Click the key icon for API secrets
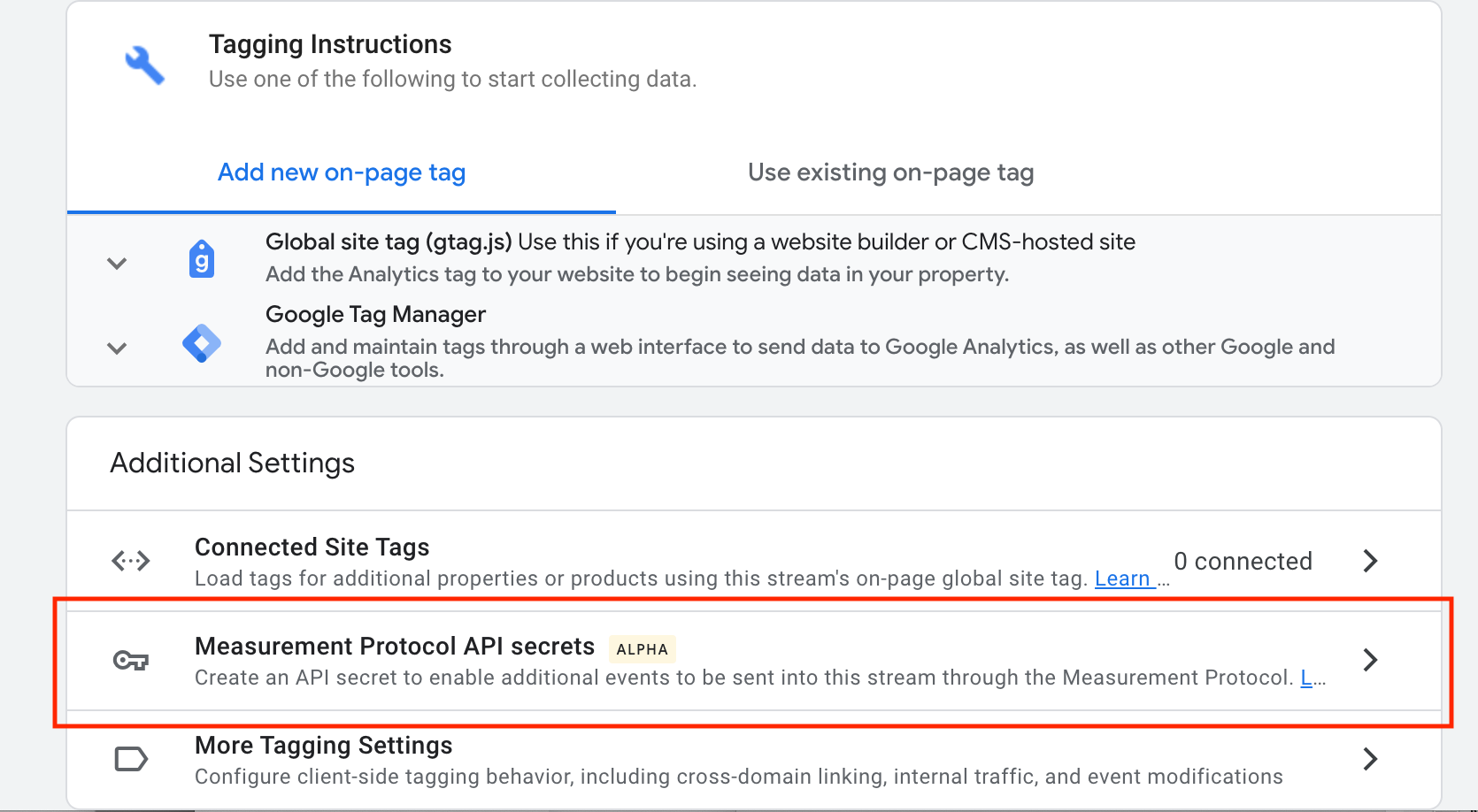1478x812 pixels. point(131,660)
